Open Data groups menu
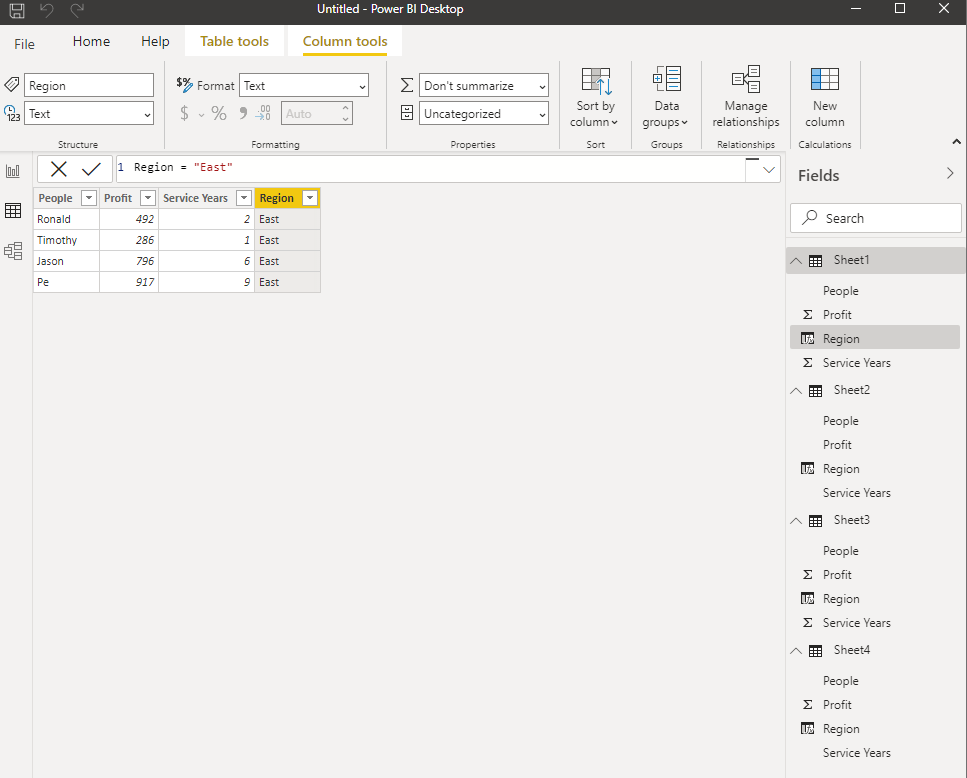This screenshot has width=967, height=778. [x=666, y=97]
